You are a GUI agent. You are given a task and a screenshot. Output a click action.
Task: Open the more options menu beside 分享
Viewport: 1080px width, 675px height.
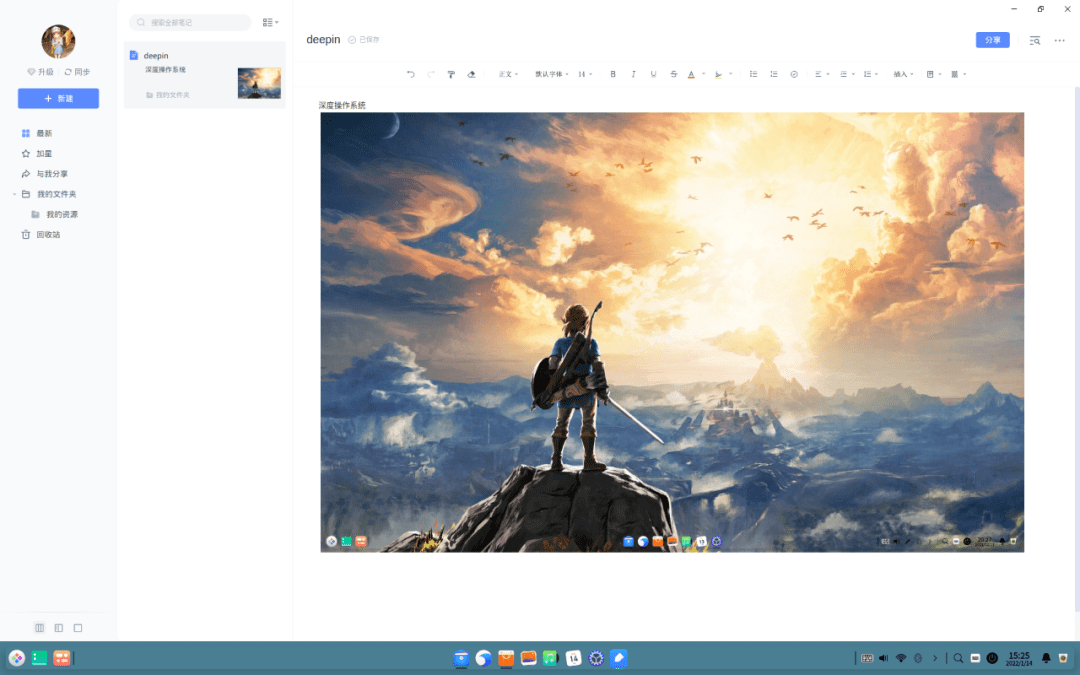tap(1059, 40)
